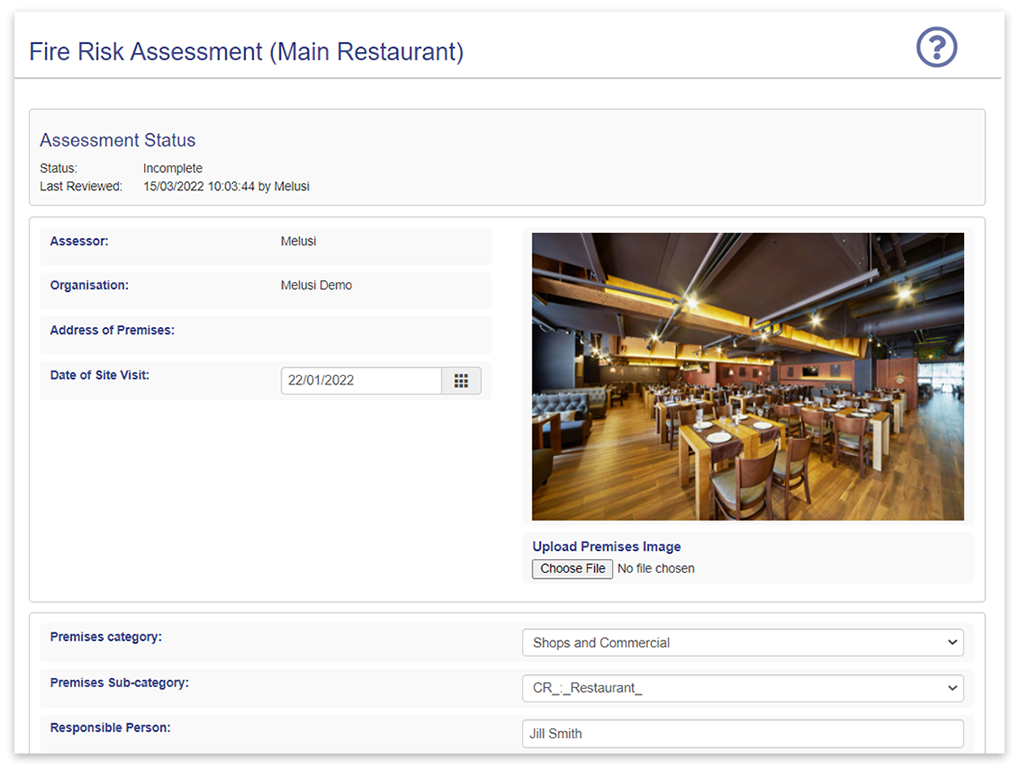Click the Responsible Person input field

click(x=743, y=734)
